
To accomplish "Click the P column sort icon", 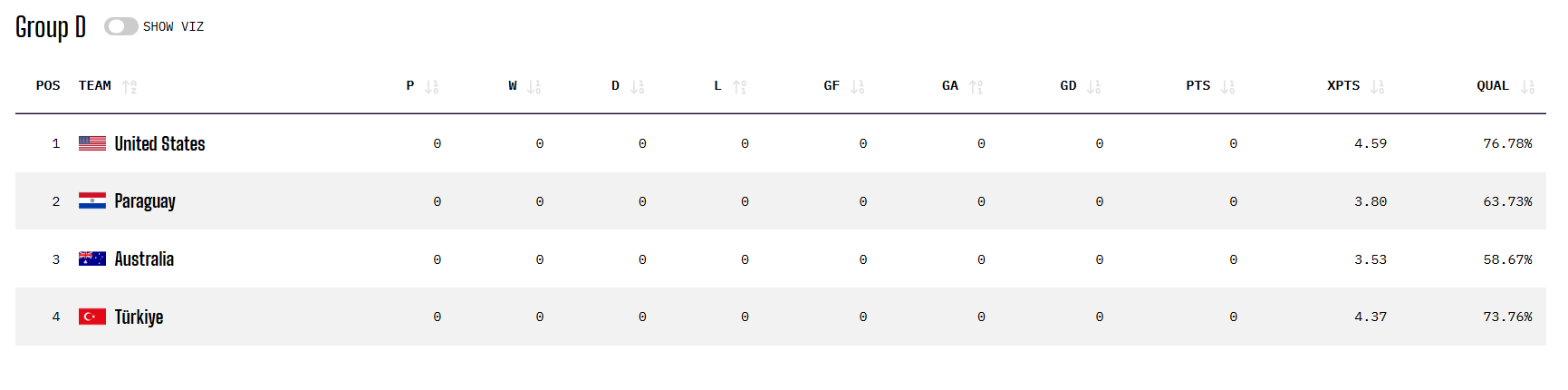I will pos(432,87).
